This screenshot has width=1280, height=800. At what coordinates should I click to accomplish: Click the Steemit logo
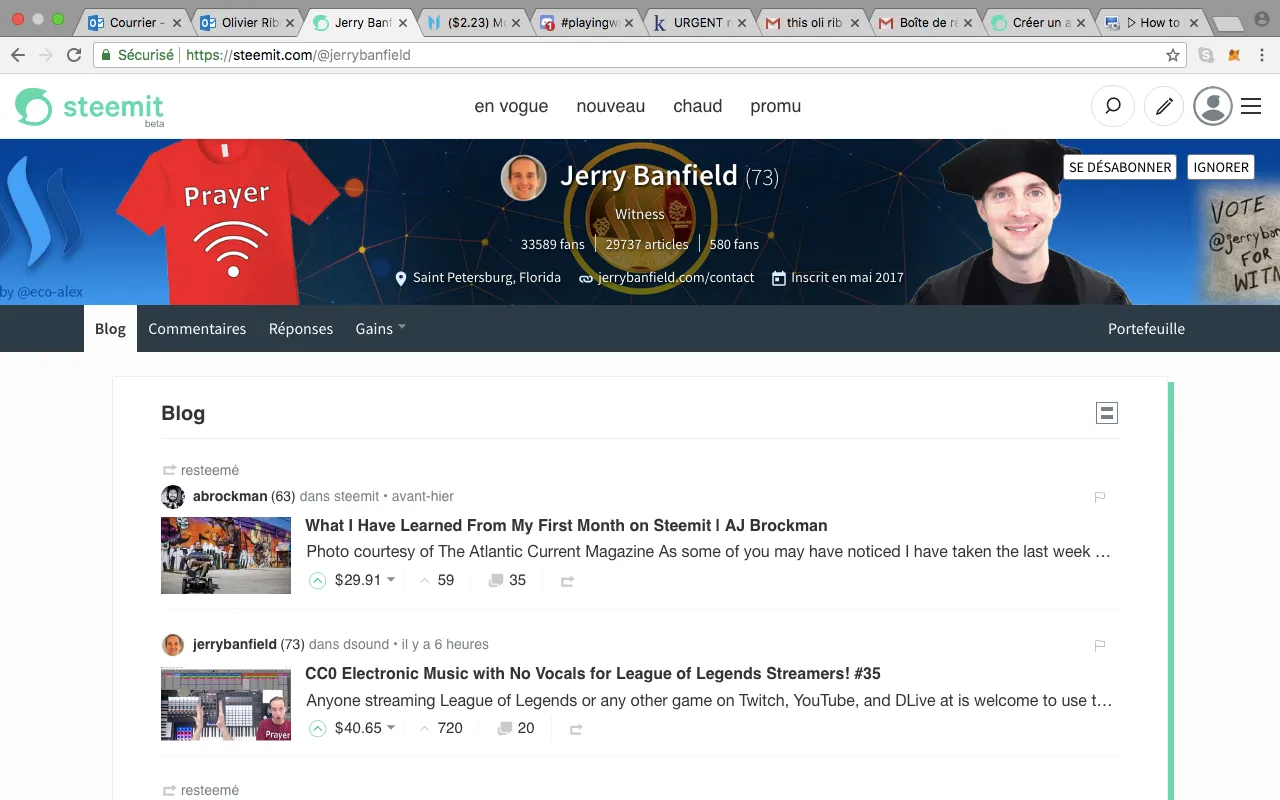pos(89,107)
